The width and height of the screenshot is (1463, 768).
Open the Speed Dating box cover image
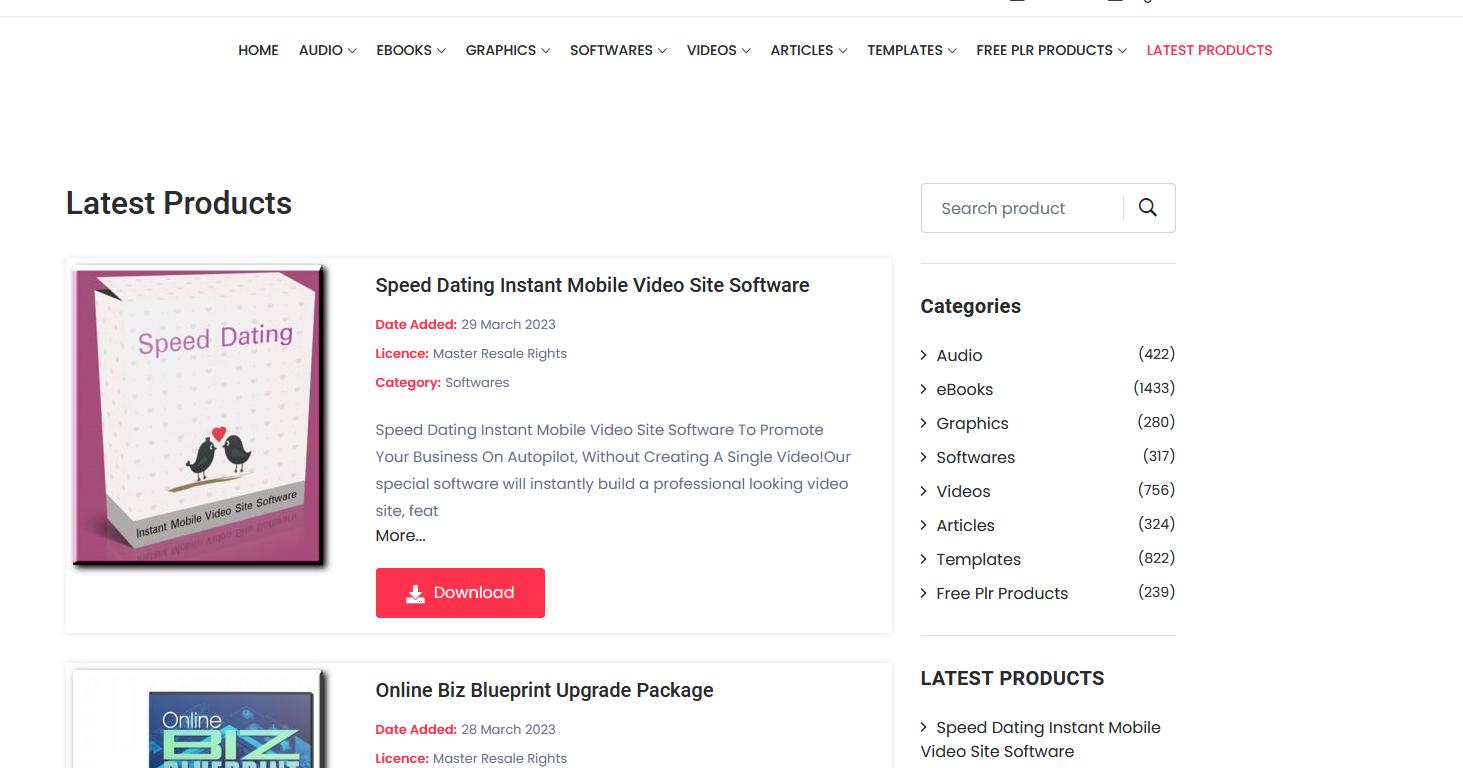200,416
